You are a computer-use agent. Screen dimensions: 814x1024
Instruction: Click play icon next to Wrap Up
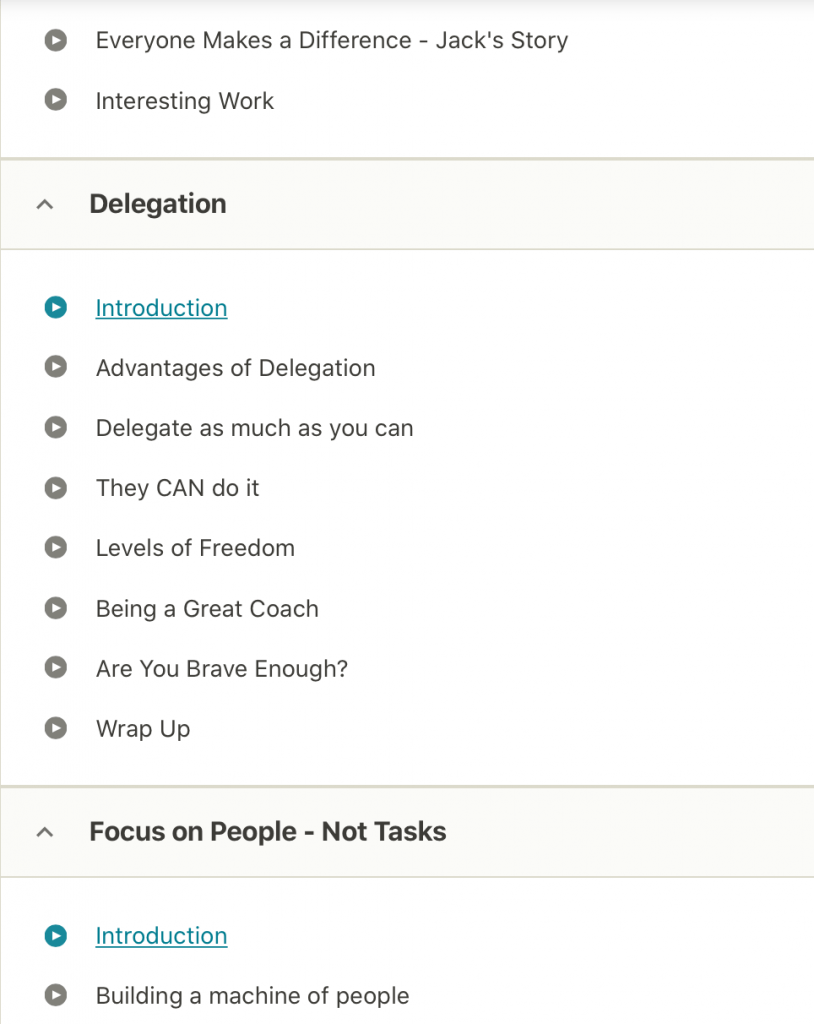[x=56, y=728]
